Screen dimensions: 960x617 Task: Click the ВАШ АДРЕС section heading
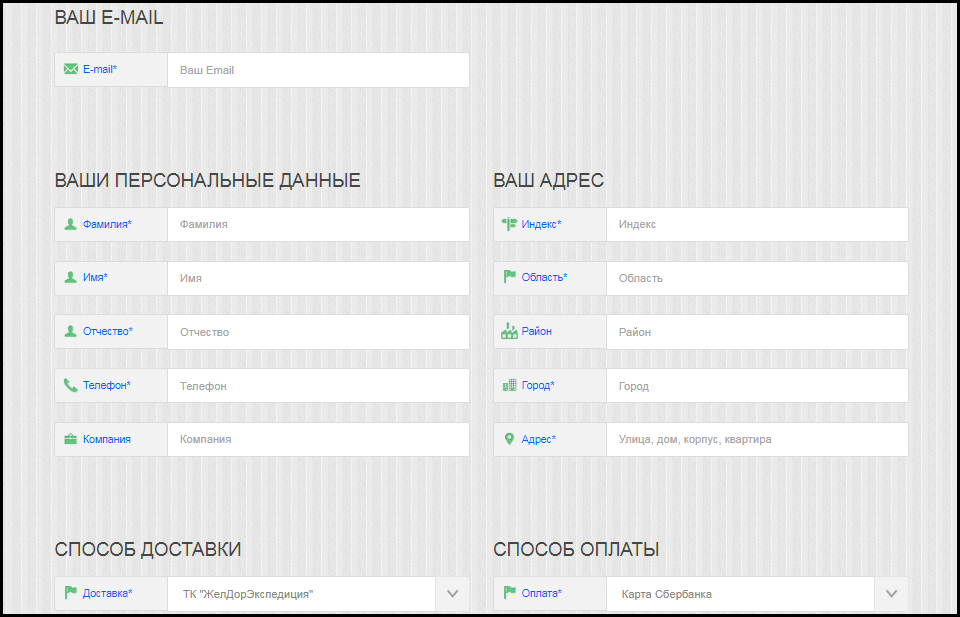pyautogui.click(x=547, y=180)
